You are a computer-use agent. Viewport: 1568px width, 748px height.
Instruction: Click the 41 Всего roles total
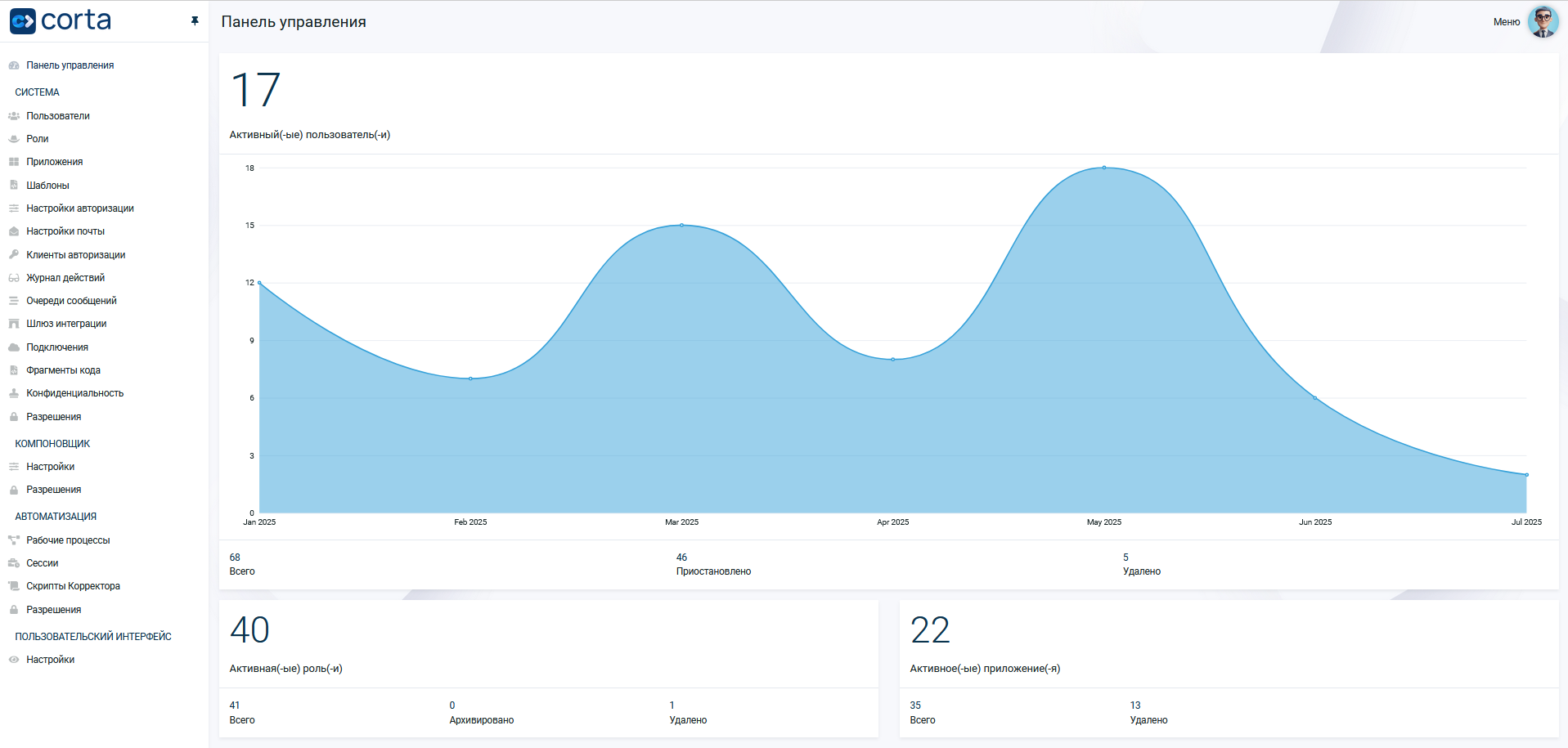tap(235, 705)
